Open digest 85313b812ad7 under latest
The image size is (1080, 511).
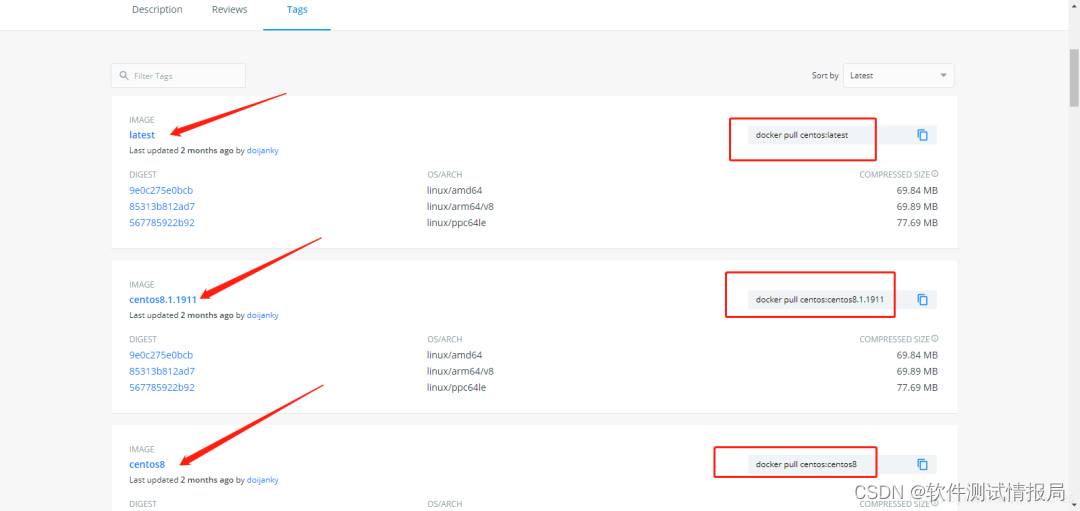162,206
